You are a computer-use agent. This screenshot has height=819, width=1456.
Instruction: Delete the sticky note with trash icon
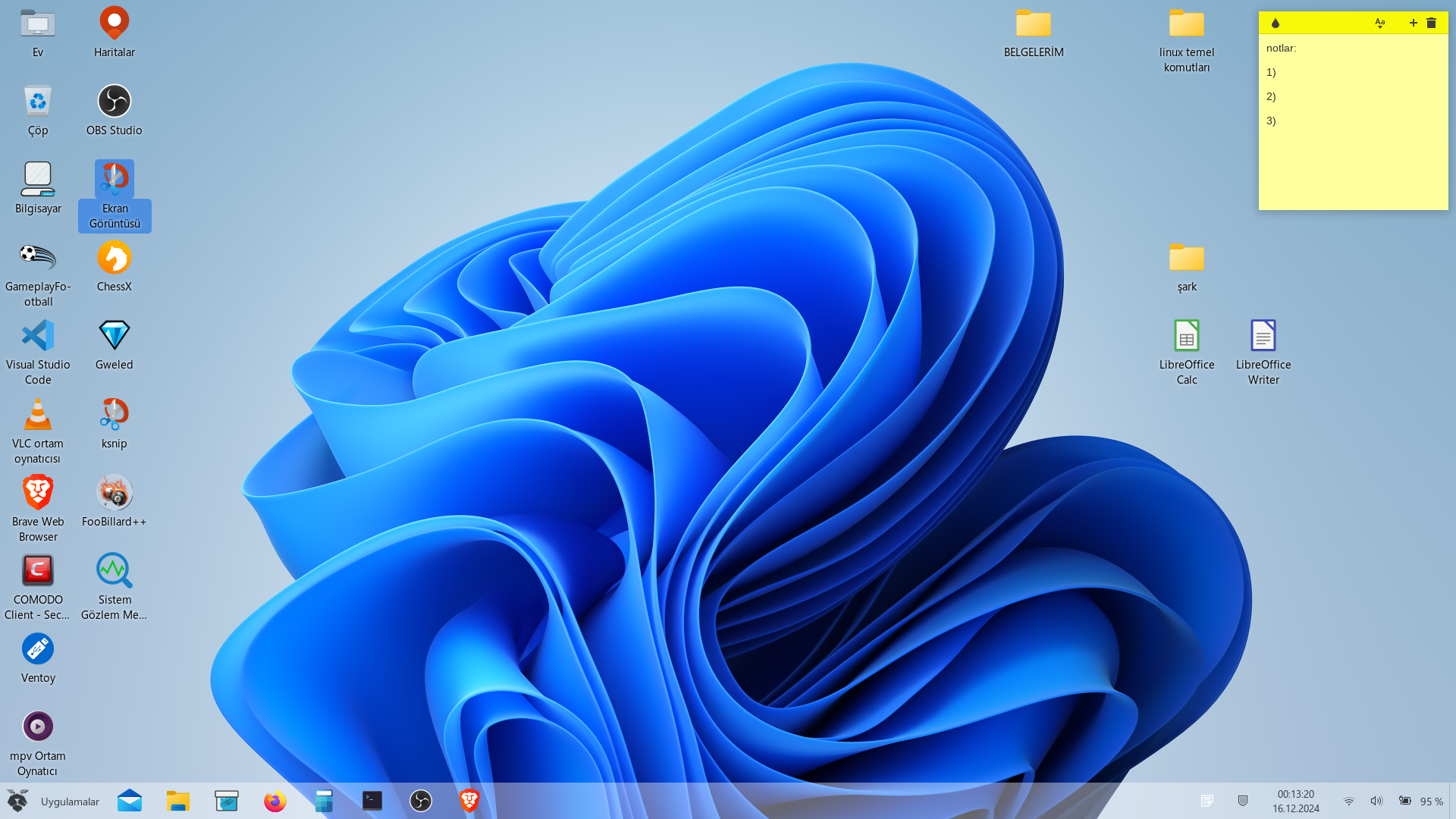1432,24
